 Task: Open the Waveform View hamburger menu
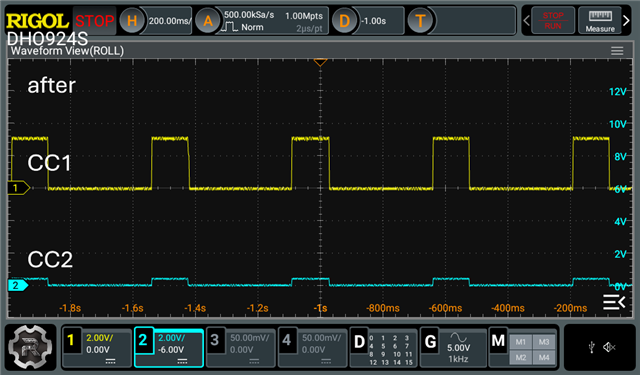[617, 51]
